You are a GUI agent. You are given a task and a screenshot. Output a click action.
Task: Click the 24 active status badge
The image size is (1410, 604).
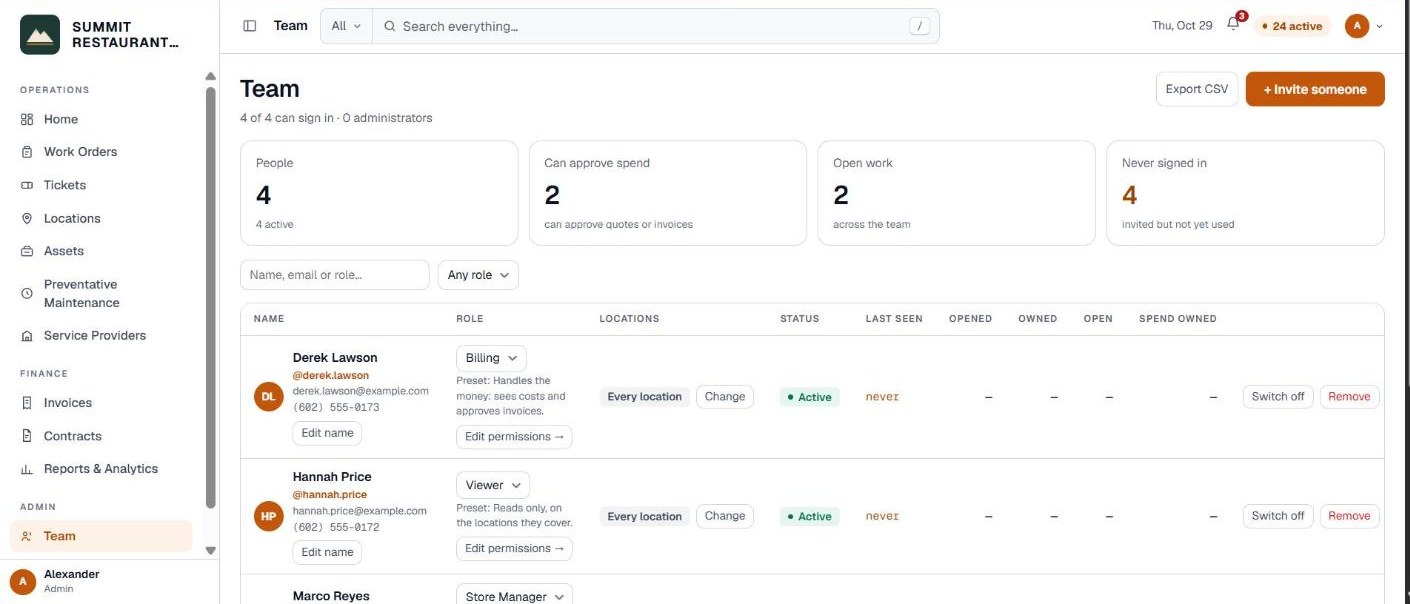pos(1293,26)
